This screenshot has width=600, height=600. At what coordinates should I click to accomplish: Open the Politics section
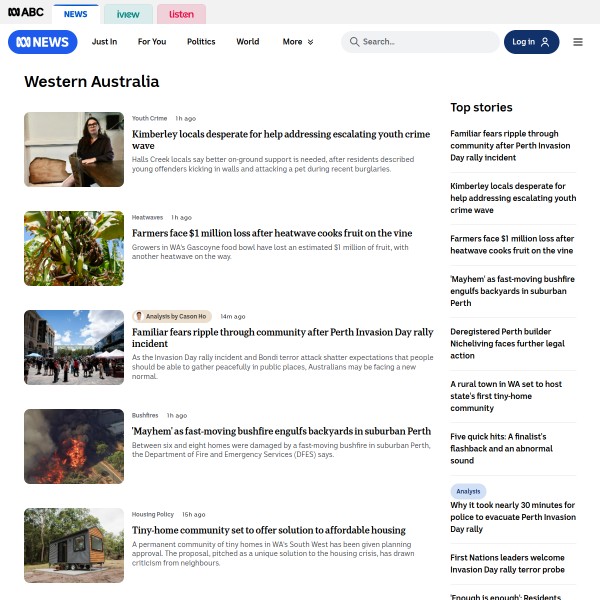point(201,42)
